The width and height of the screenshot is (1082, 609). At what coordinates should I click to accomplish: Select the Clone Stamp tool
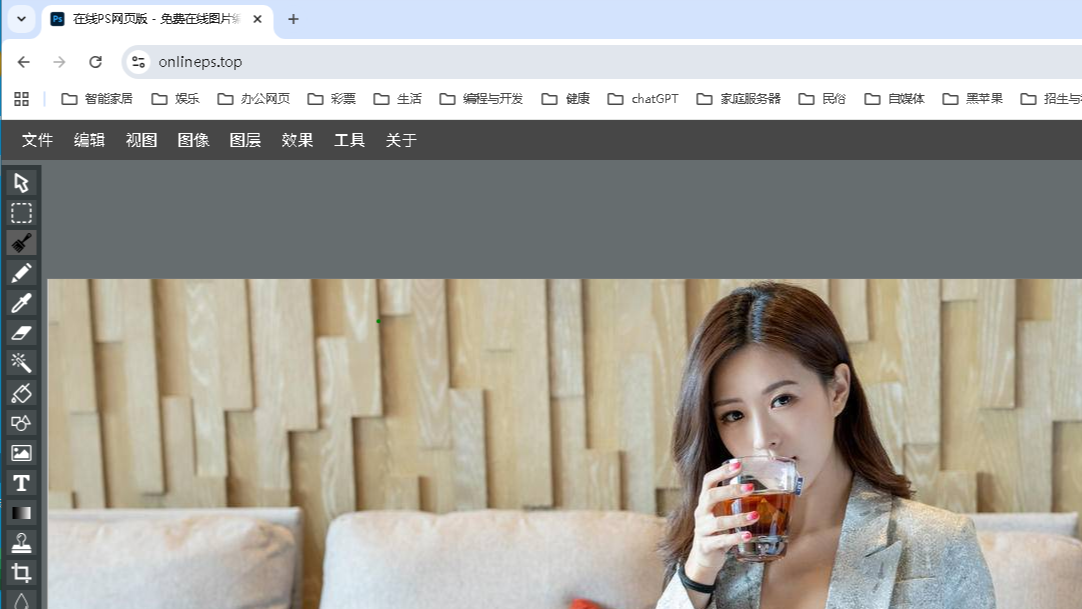21,542
